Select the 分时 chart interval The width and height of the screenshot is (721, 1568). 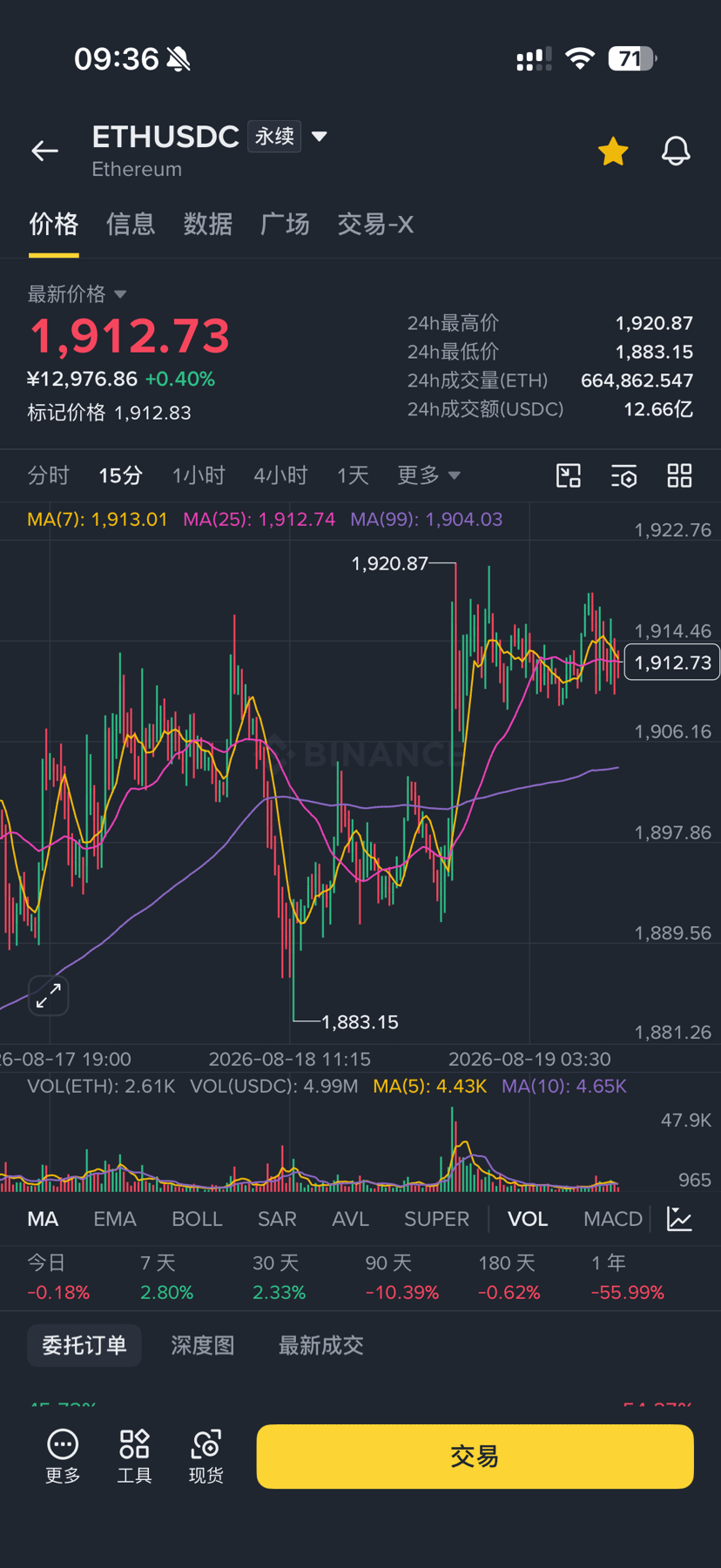coord(48,475)
